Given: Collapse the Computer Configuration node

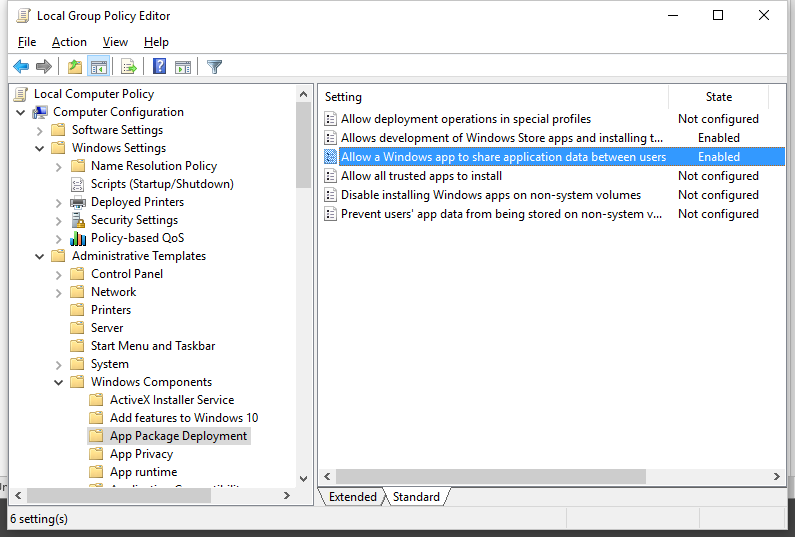Looking at the screenshot, I should (21, 112).
